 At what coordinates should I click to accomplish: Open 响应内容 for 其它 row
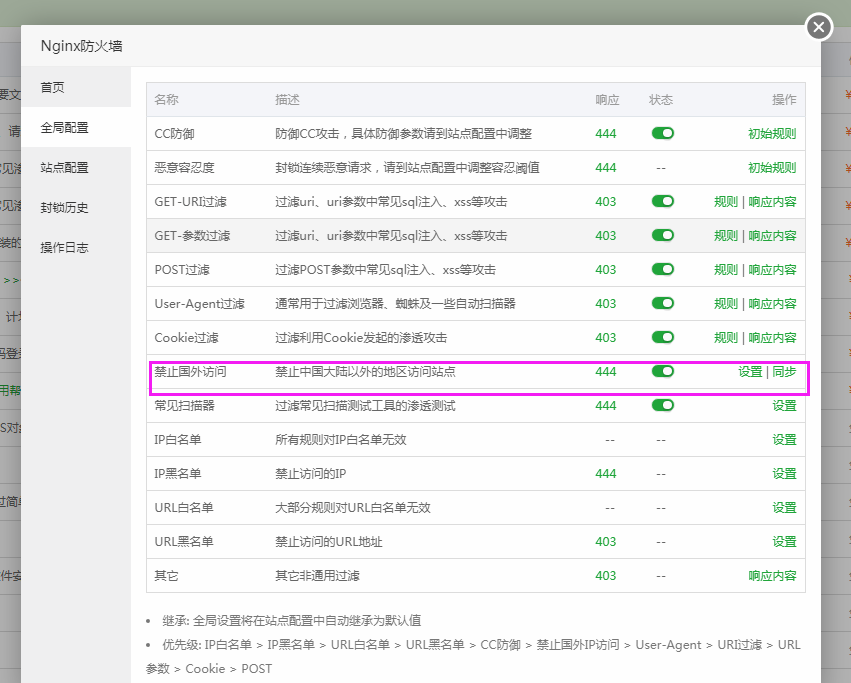[772, 576]
